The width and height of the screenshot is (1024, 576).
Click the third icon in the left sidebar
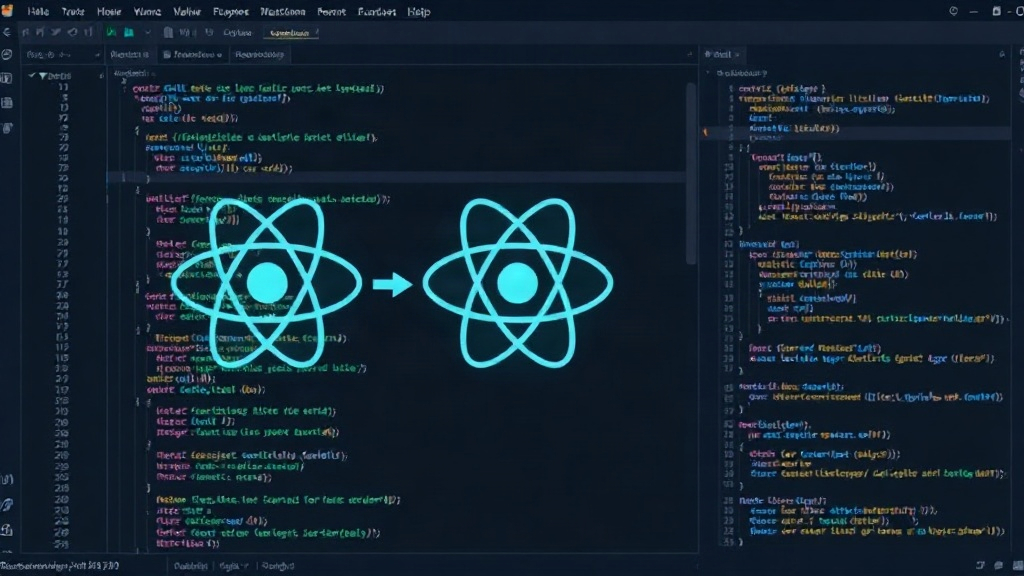(x=7, y=103)
